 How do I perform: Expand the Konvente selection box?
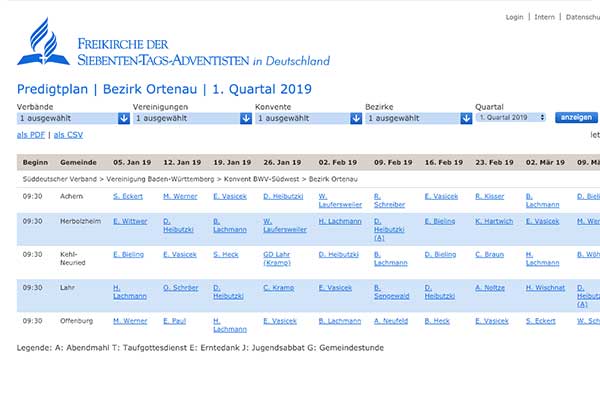(302, 118)
